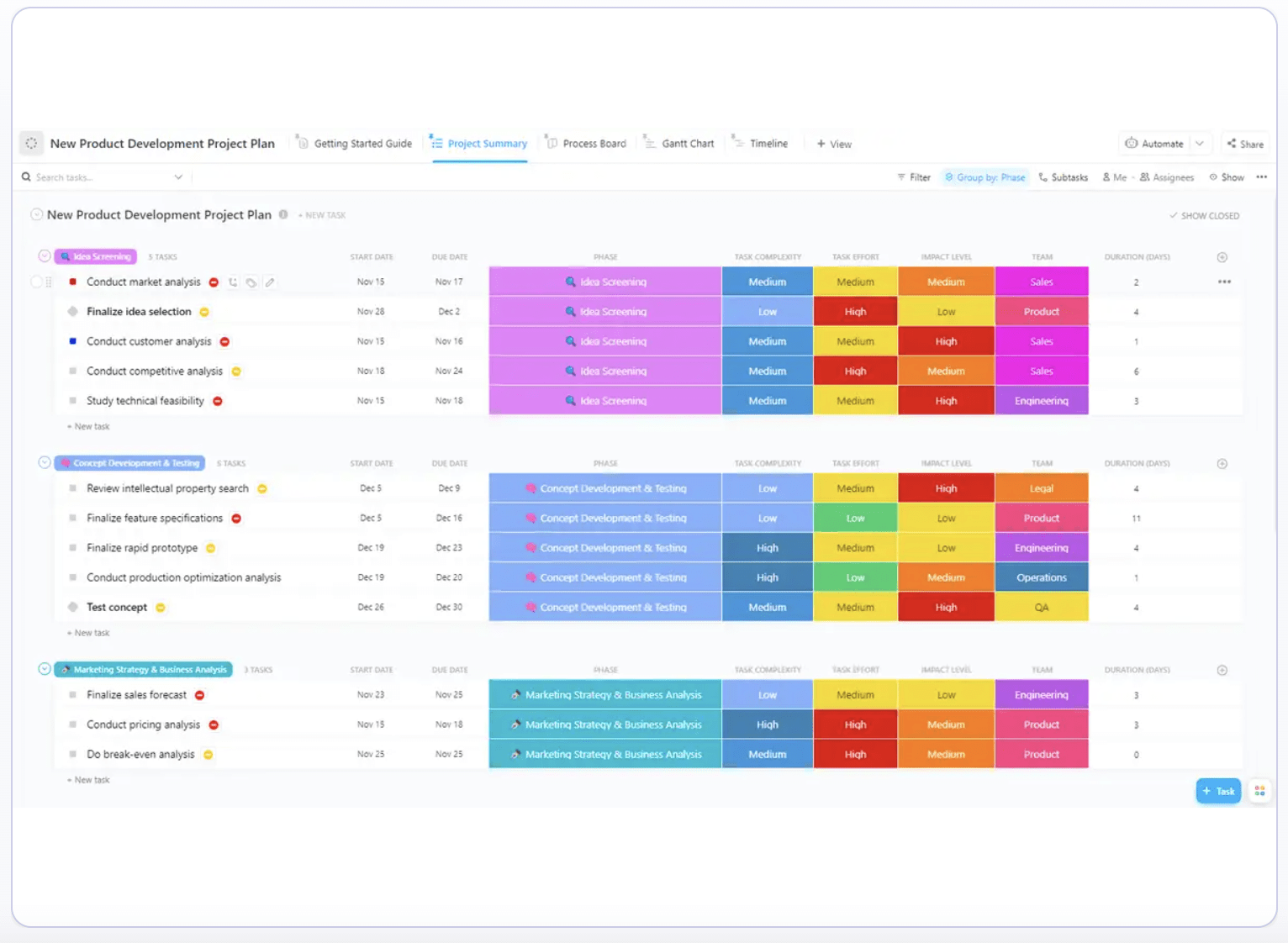Click the drag handle on Conduct market analysis row
This screenshot has width=1288, height=943.
pos(49,282)
